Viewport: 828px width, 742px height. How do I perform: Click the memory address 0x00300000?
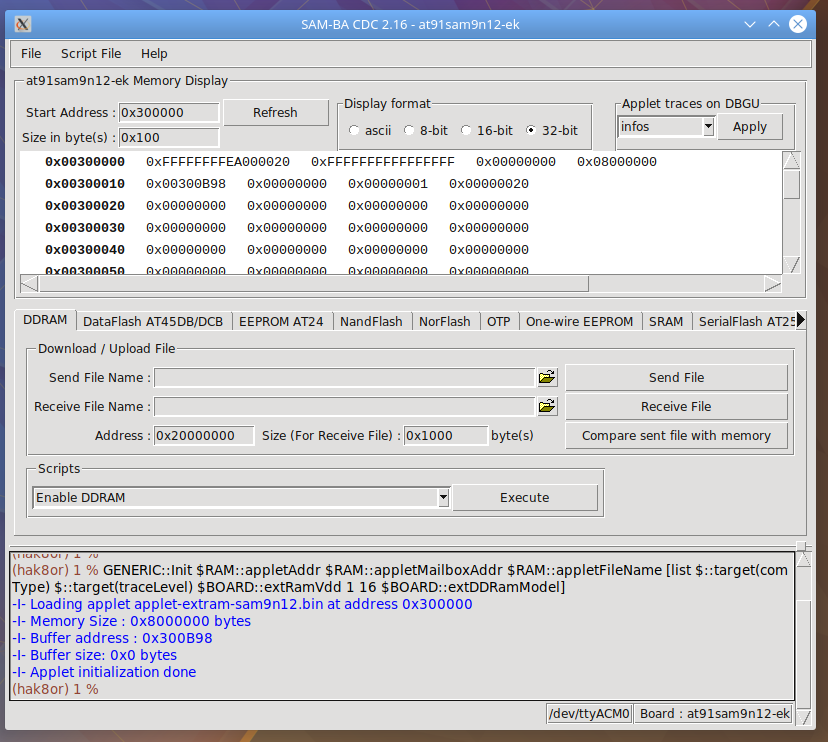85,162
